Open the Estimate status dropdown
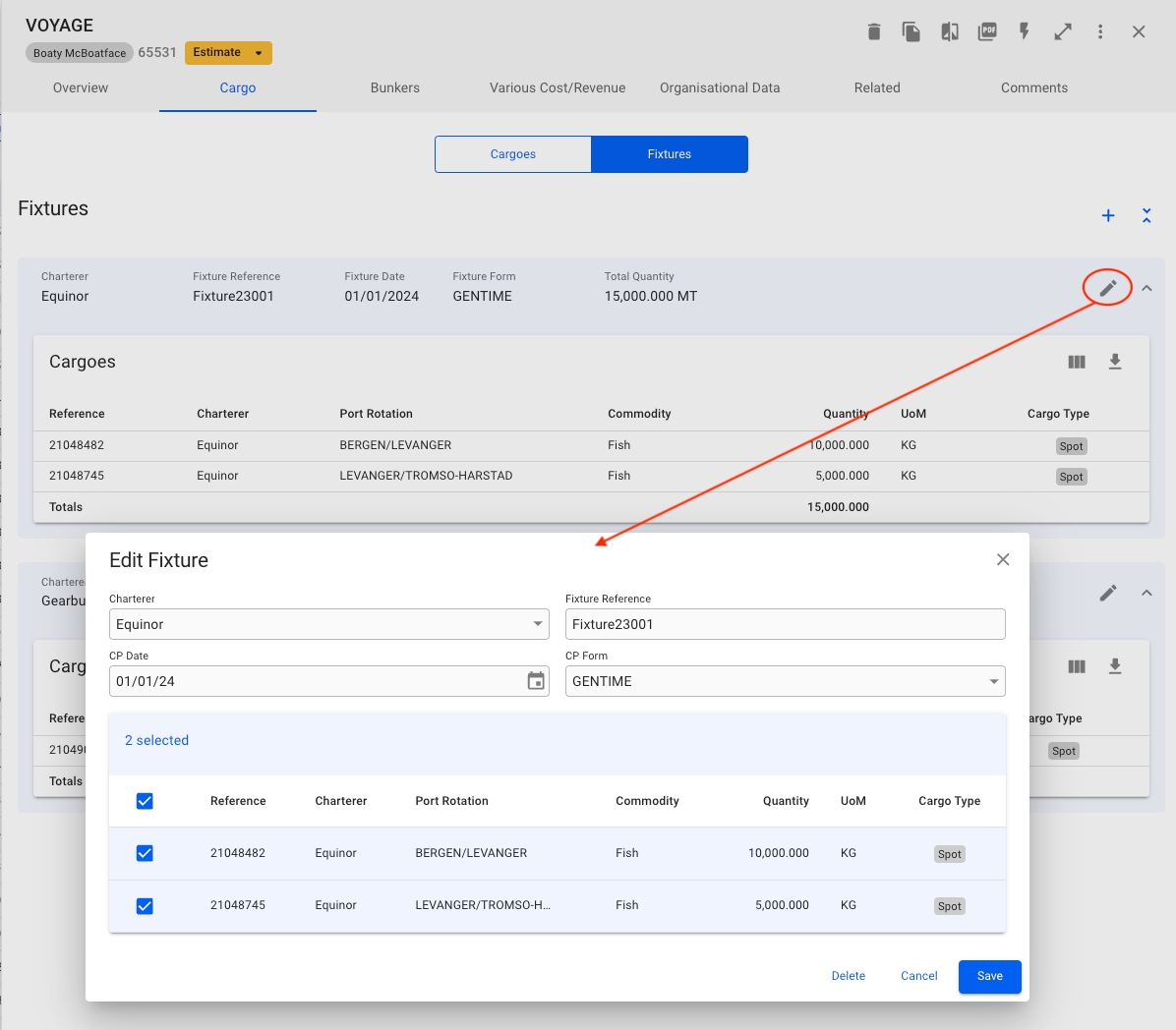1176x1030 pixels. tap(228, 53)
